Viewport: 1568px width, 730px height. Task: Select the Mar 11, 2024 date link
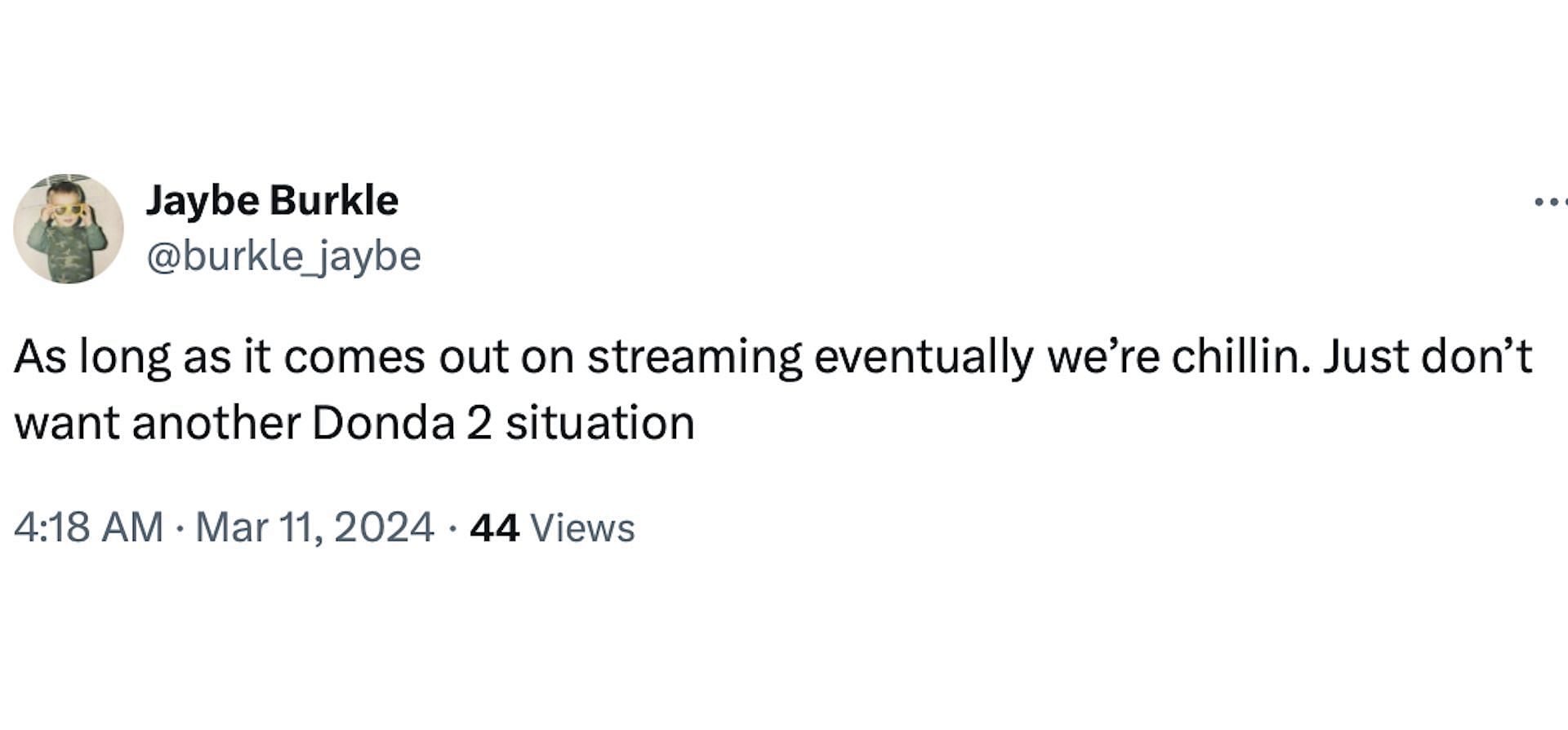click(314, 527)
